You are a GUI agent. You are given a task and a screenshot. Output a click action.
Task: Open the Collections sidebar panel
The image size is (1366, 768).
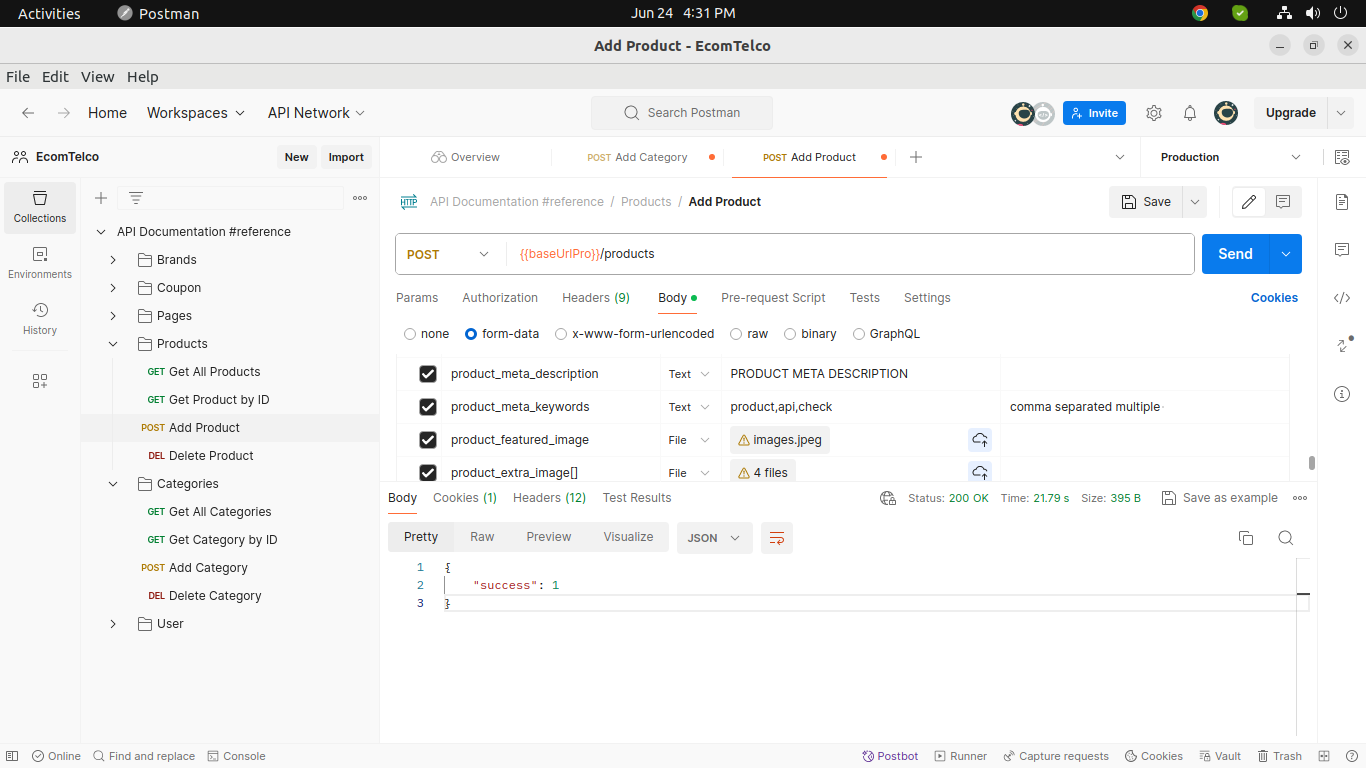pos(40,207)
